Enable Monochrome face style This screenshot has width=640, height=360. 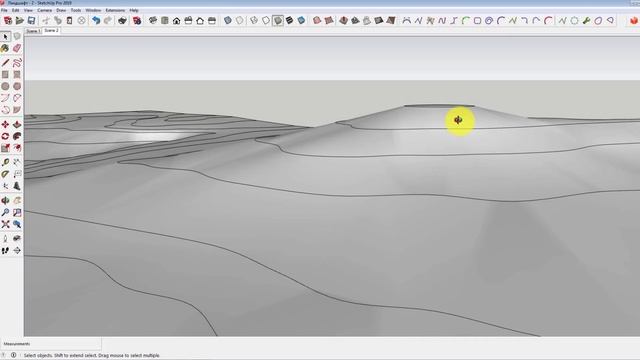click(x=301, y=20)
